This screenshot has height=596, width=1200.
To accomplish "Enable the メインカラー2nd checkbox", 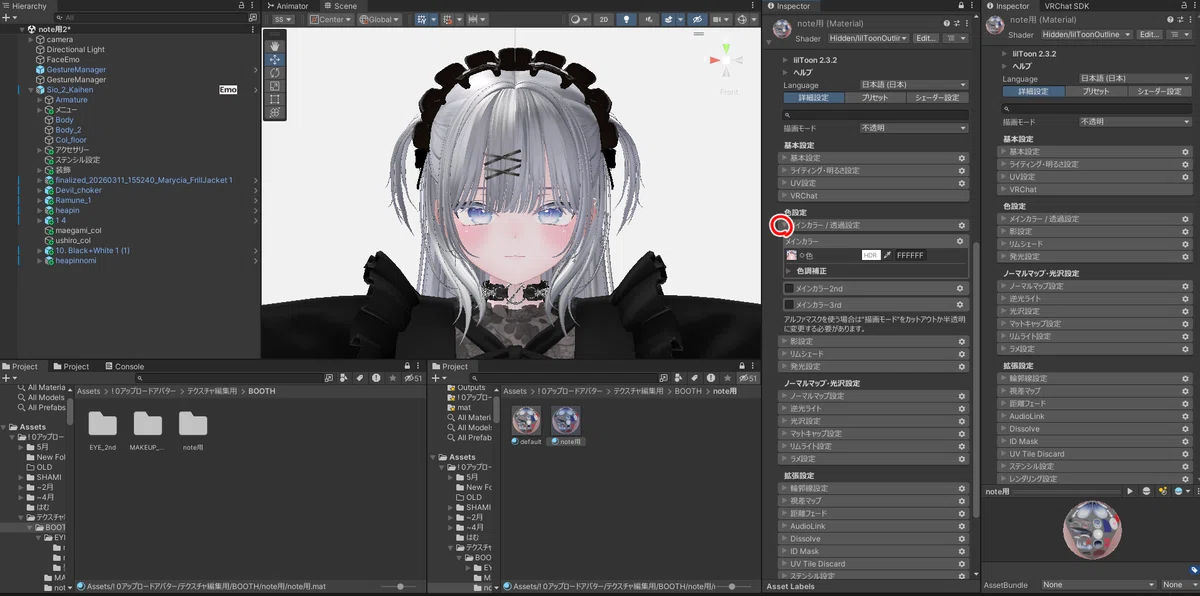I will [790, 289].
